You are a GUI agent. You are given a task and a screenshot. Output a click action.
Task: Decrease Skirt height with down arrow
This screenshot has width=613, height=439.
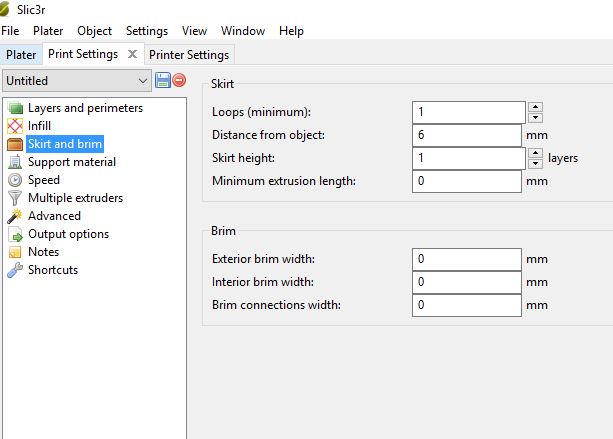[535, 163]
